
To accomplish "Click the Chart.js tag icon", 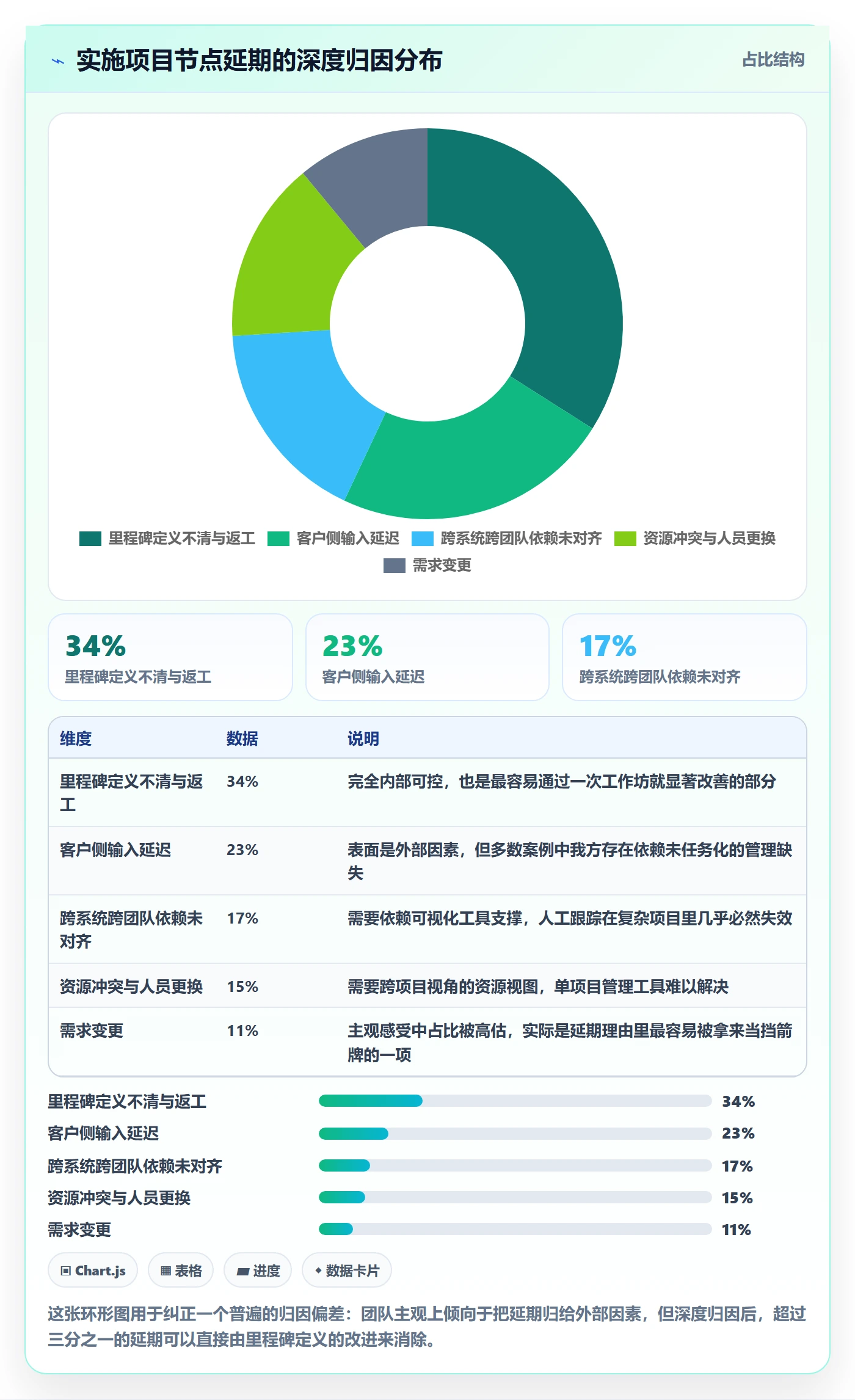I will [66, 1271].
